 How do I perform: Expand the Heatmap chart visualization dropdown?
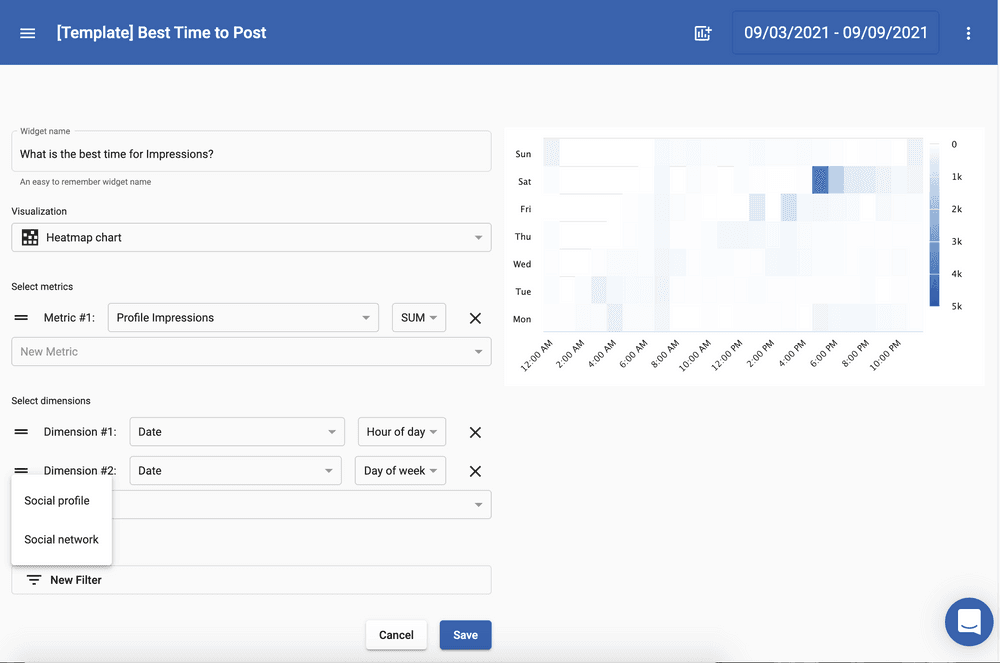tap(251, 238)
